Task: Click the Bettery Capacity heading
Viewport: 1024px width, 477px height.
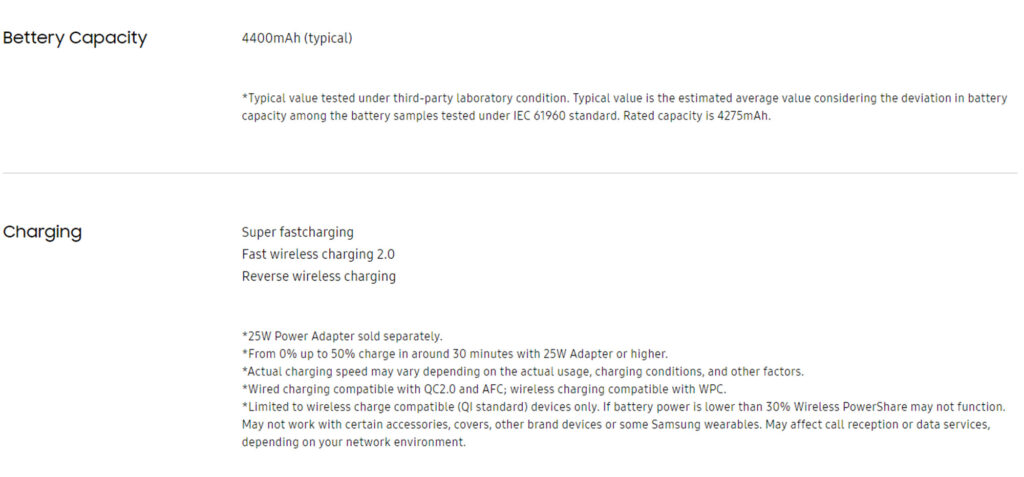Action: [x=75, y=39]
